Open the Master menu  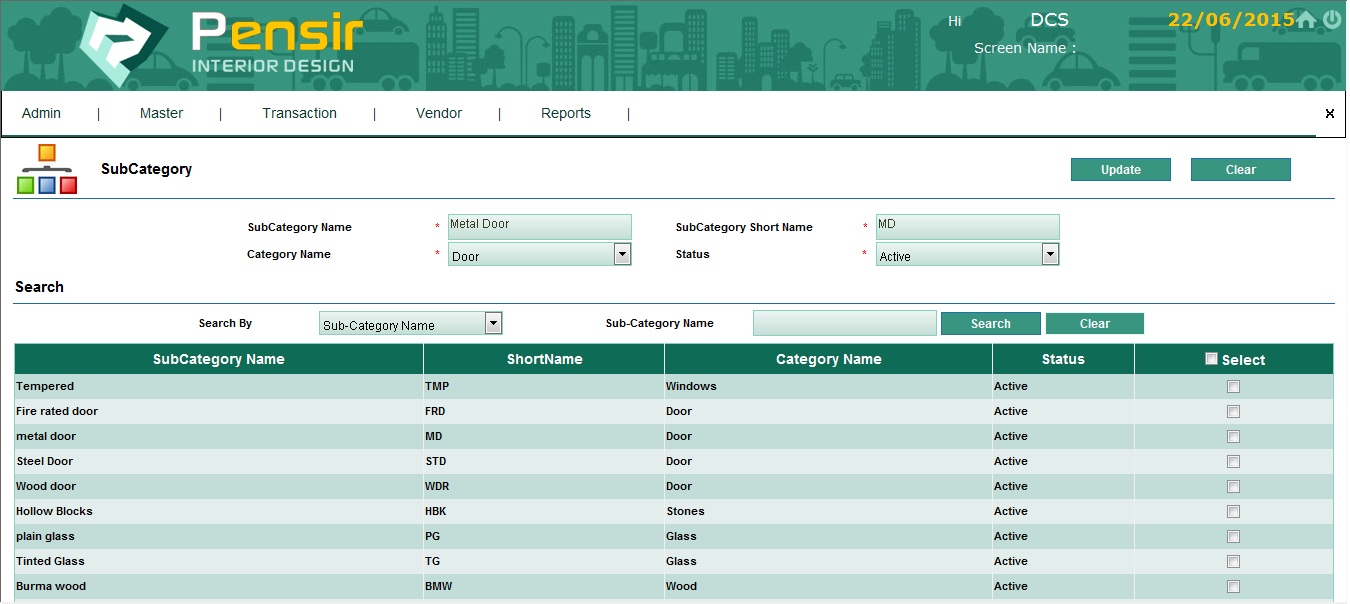[161, 114]
